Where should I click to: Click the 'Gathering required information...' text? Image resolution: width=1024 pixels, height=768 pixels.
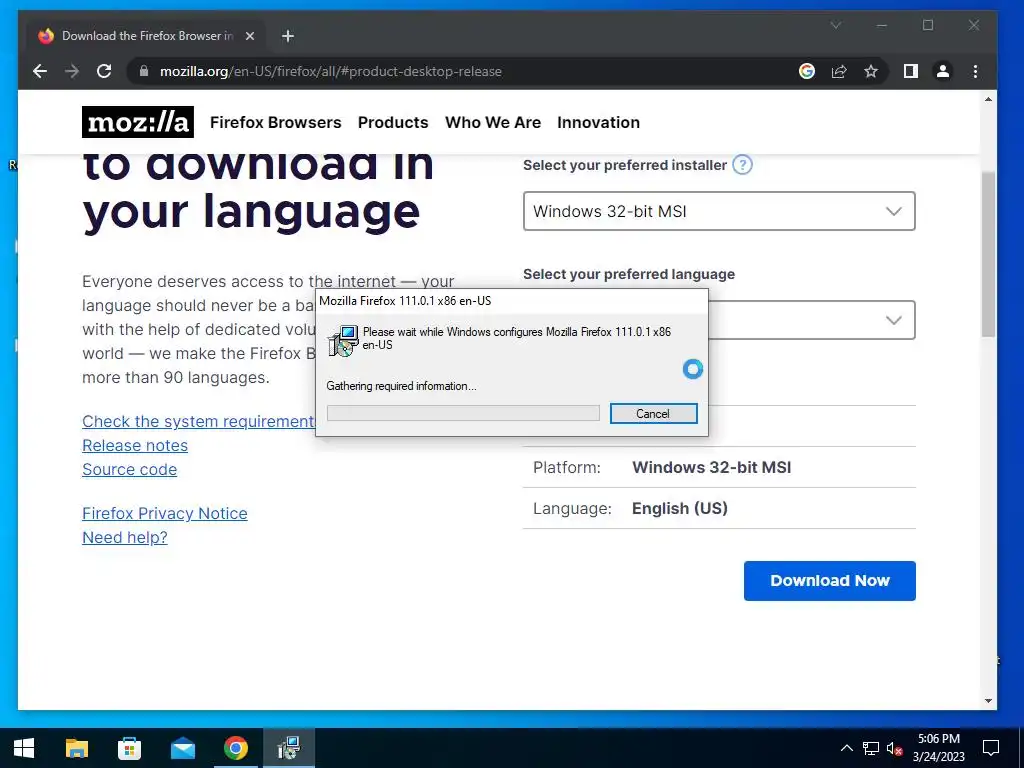(402, 386)
